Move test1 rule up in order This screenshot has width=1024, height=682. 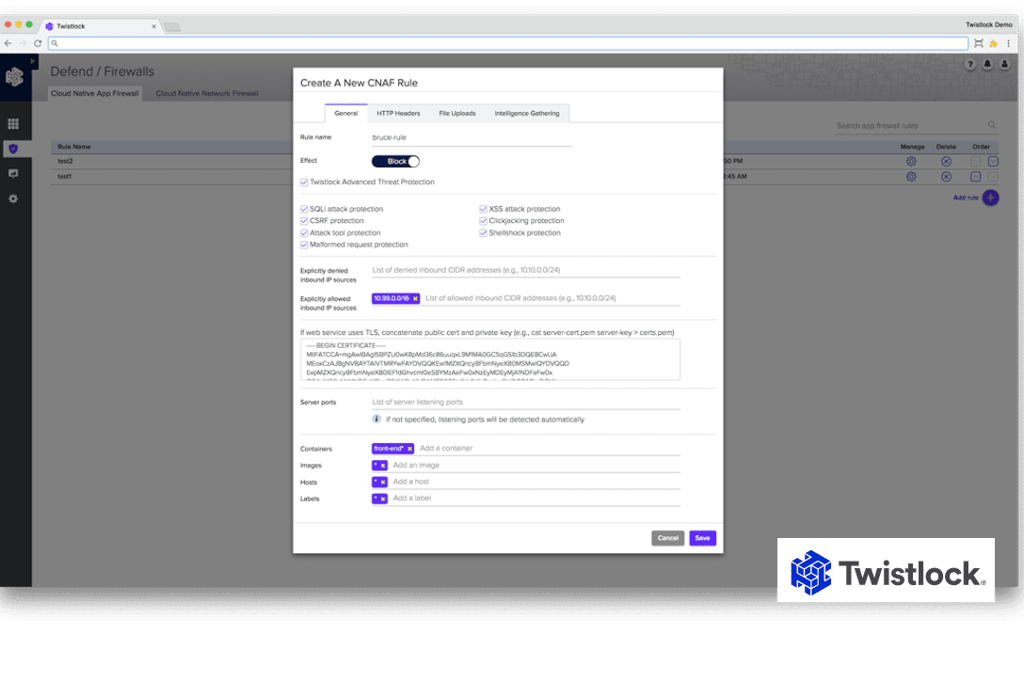[976, 177]
